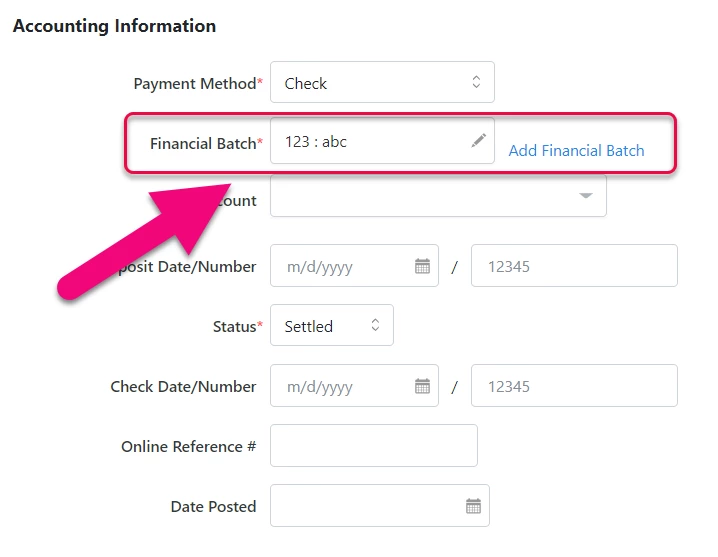This screenshot has width=718, height=557.
Task: Click the Deposit Number 12345 field
Action: [x=574, y=266]
